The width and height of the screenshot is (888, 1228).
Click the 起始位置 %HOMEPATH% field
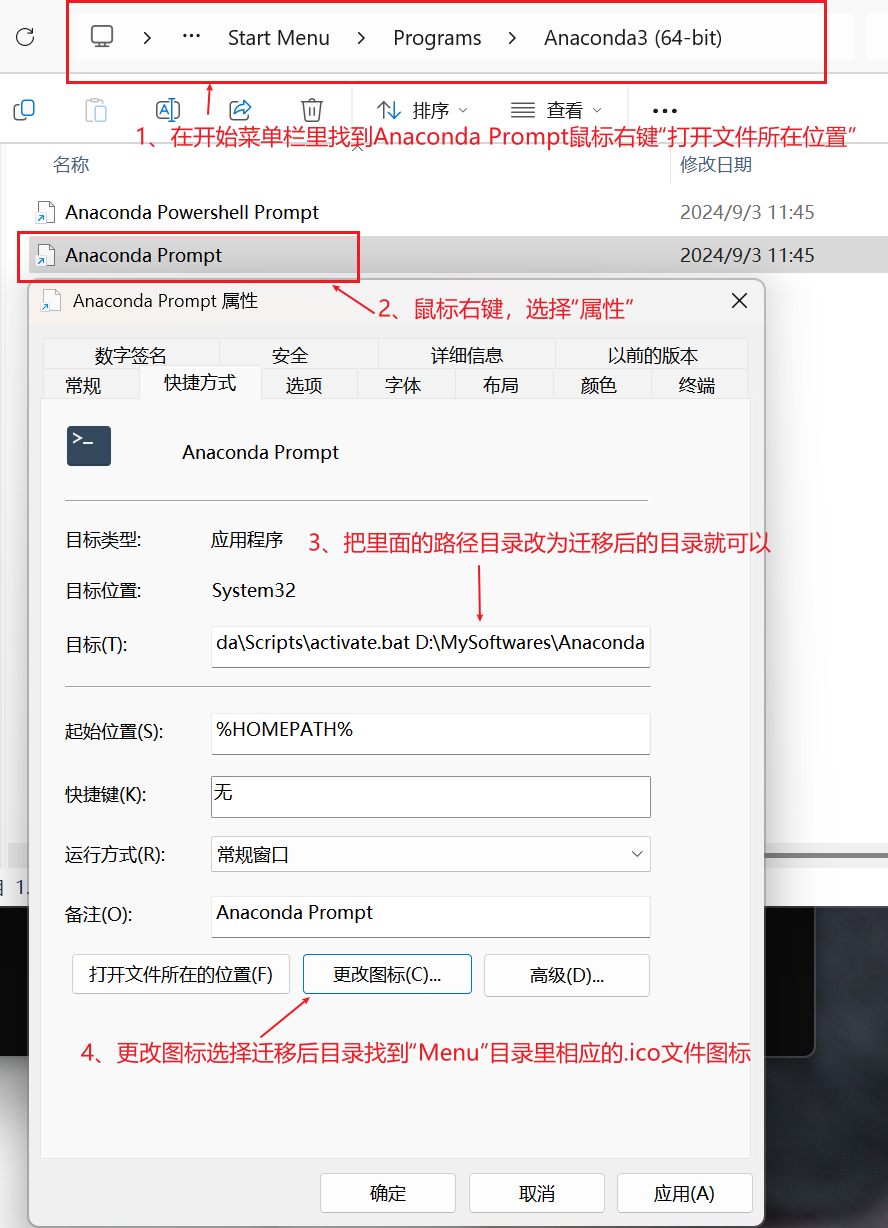pos(431,733)
